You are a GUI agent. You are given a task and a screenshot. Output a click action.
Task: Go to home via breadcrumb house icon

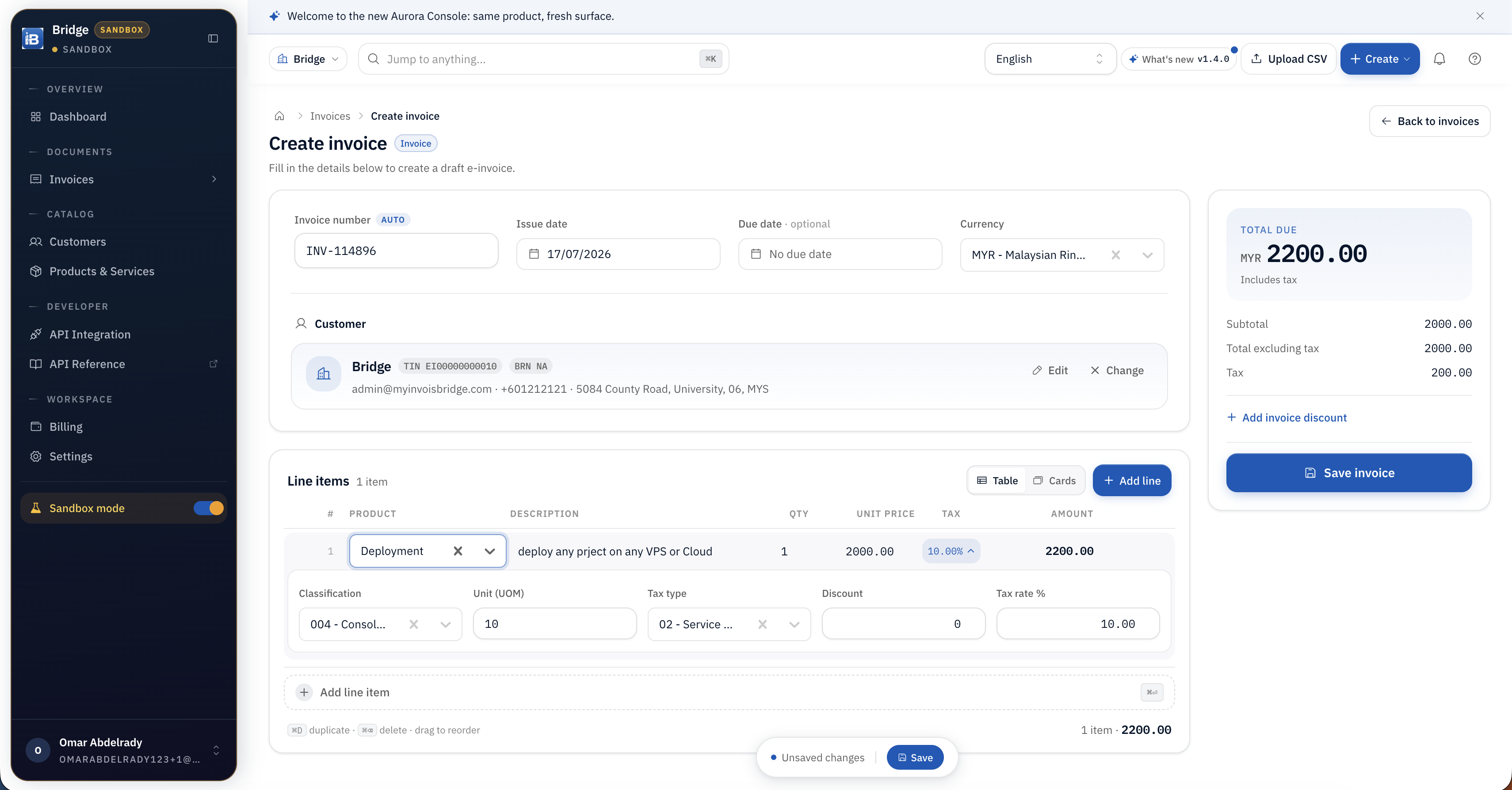click(279, 116)
